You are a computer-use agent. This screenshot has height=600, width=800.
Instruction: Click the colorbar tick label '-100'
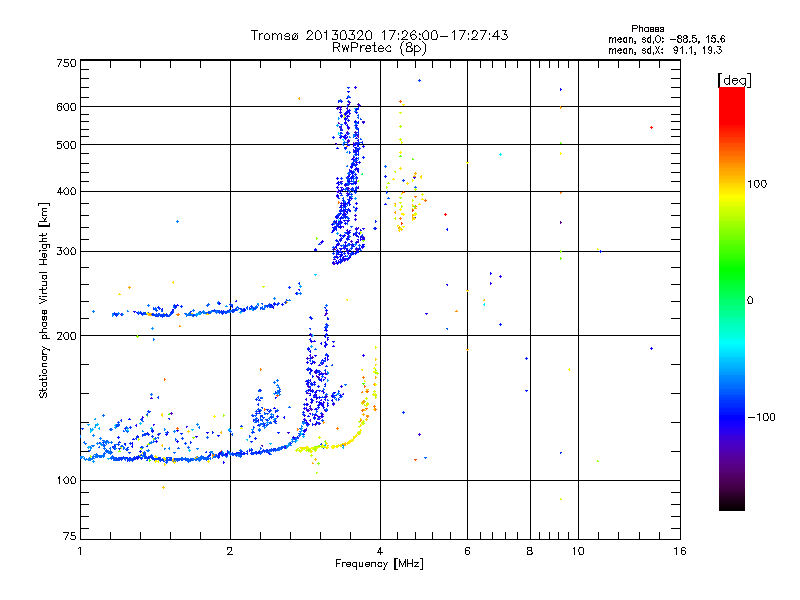pyautogui.click(x=762, y=417)
